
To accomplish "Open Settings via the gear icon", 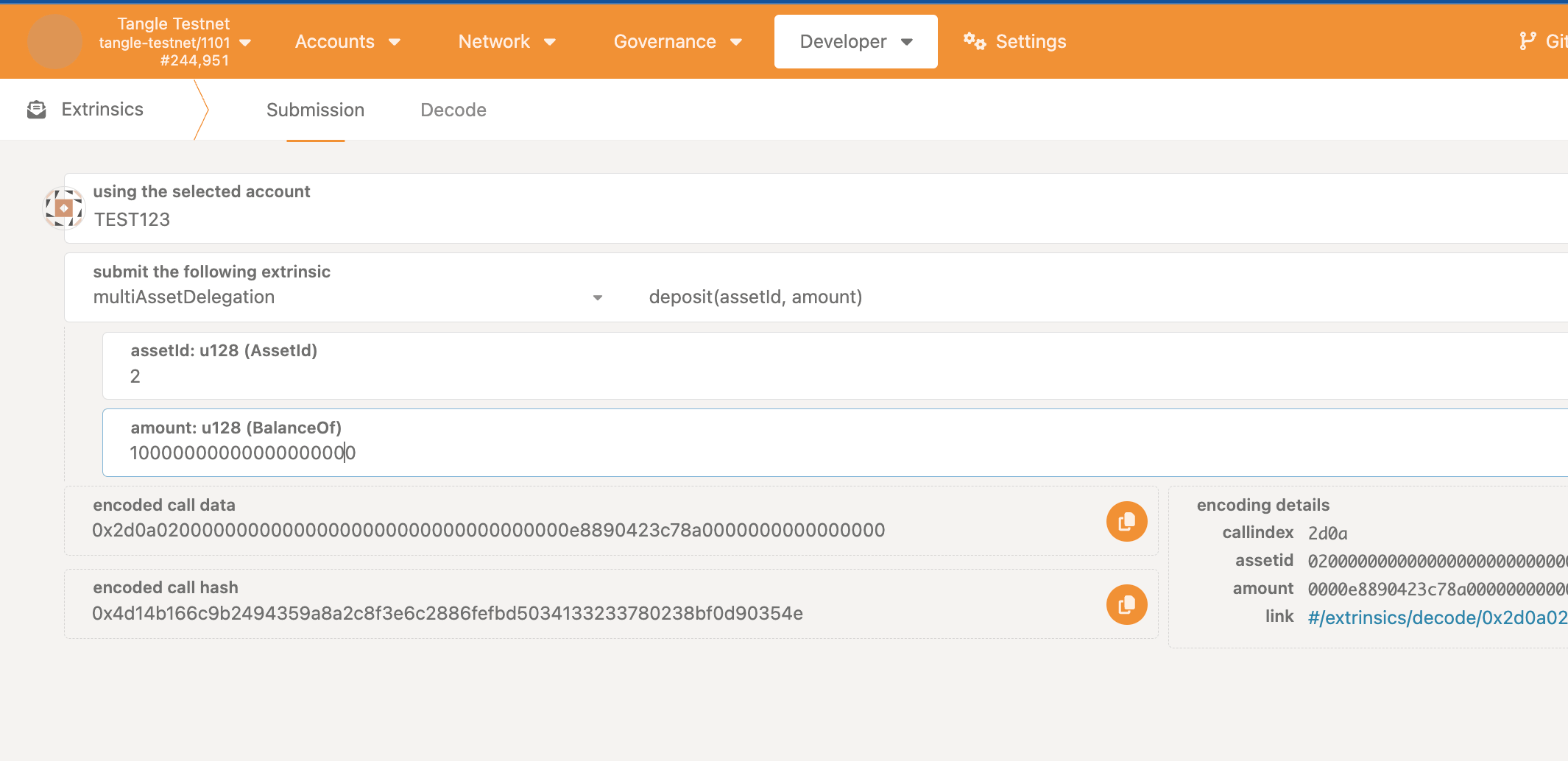I will coord(974,41).
